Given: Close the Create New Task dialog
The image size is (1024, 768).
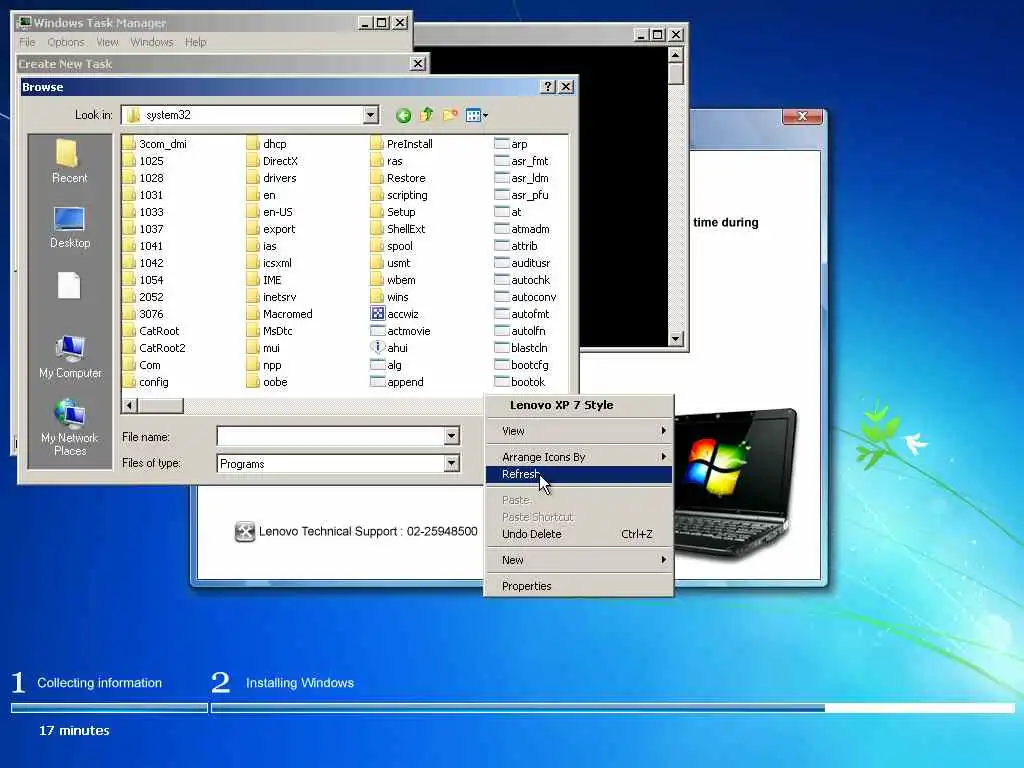Looking at the screenshot, I should pyautogui.click(x=418, y=63).
